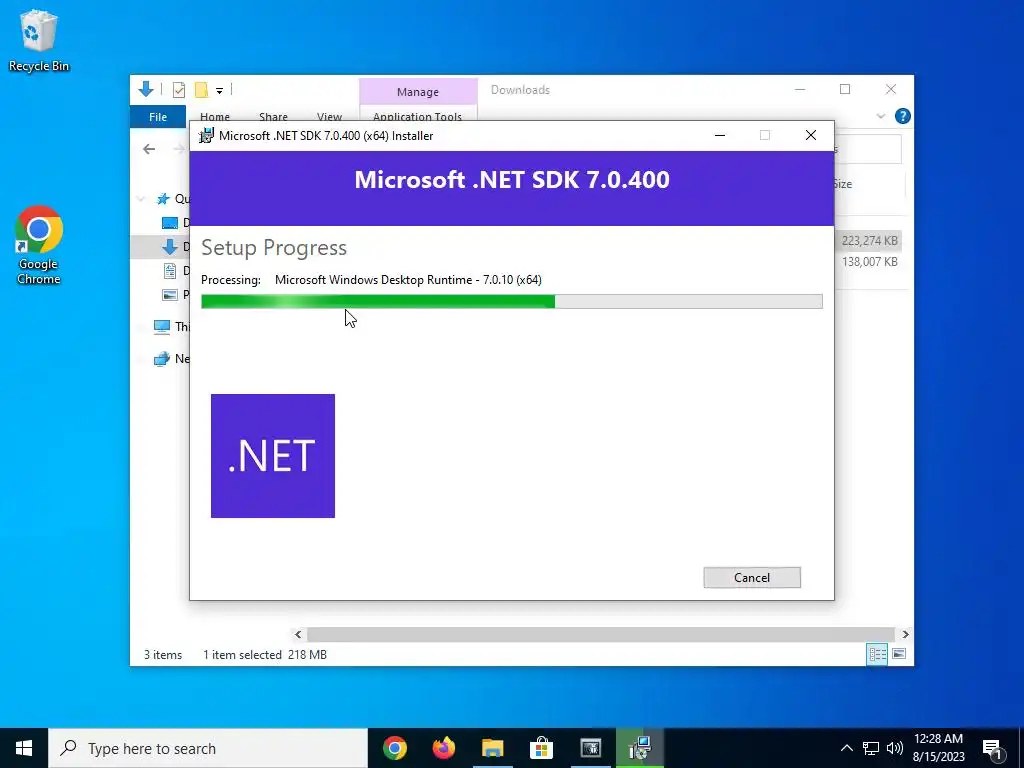
Task: Select This PC in navigation pane
Action: coord(171,327)
